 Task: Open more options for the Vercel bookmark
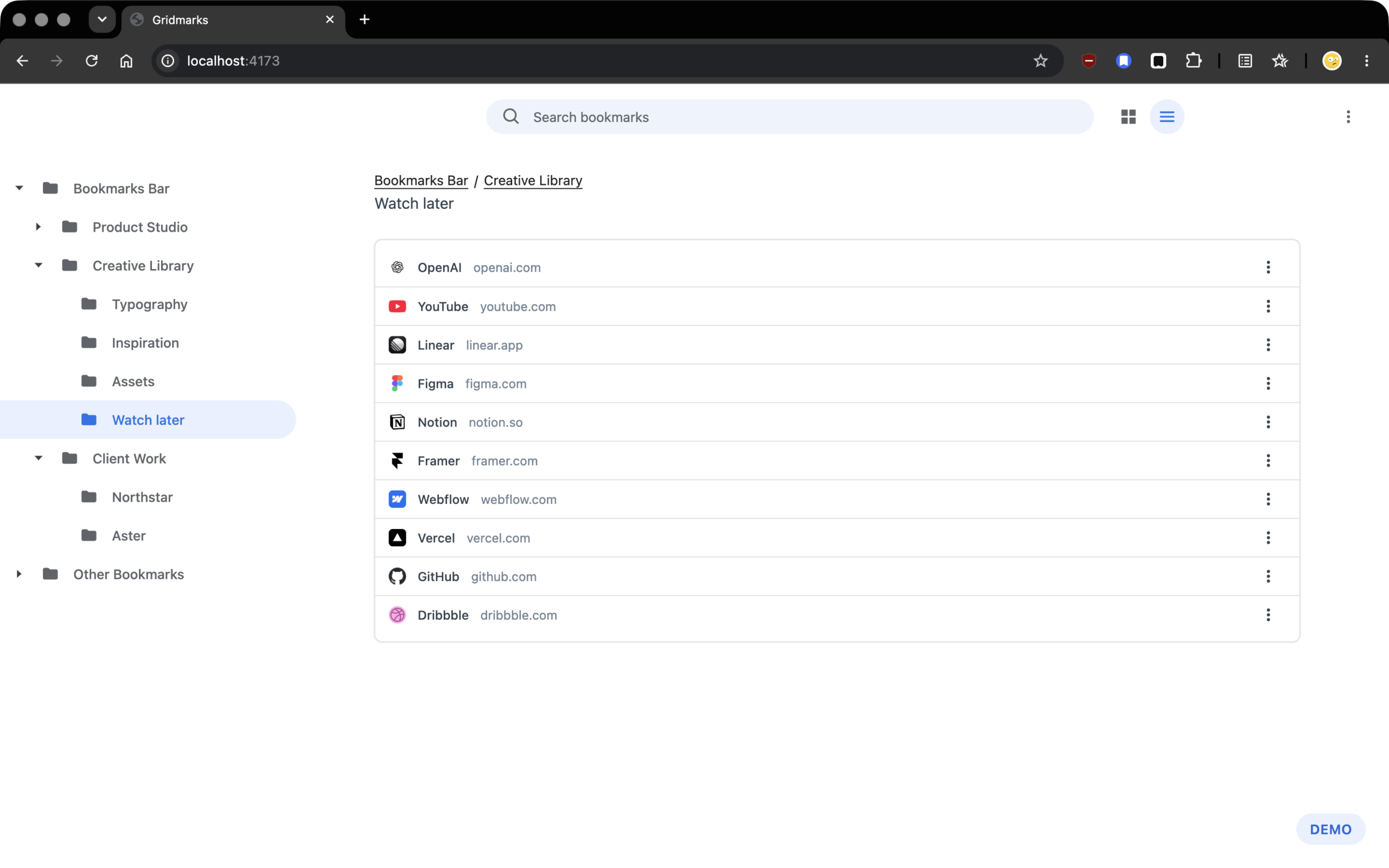(1268, 538)
